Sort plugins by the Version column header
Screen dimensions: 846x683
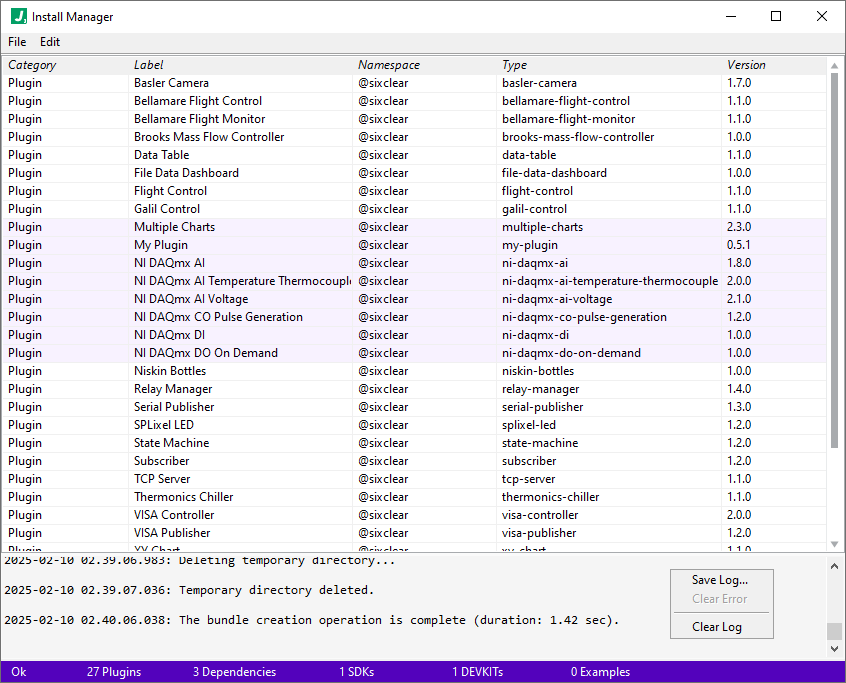745,64
